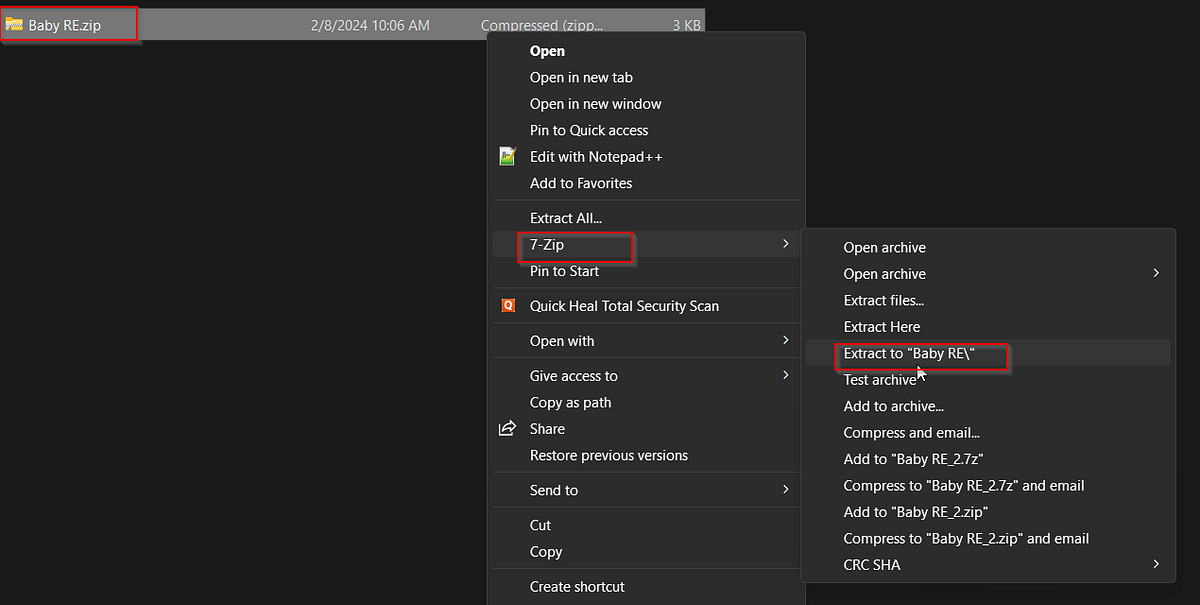Choose Extract All... from context menu

[x=566, y=218]
